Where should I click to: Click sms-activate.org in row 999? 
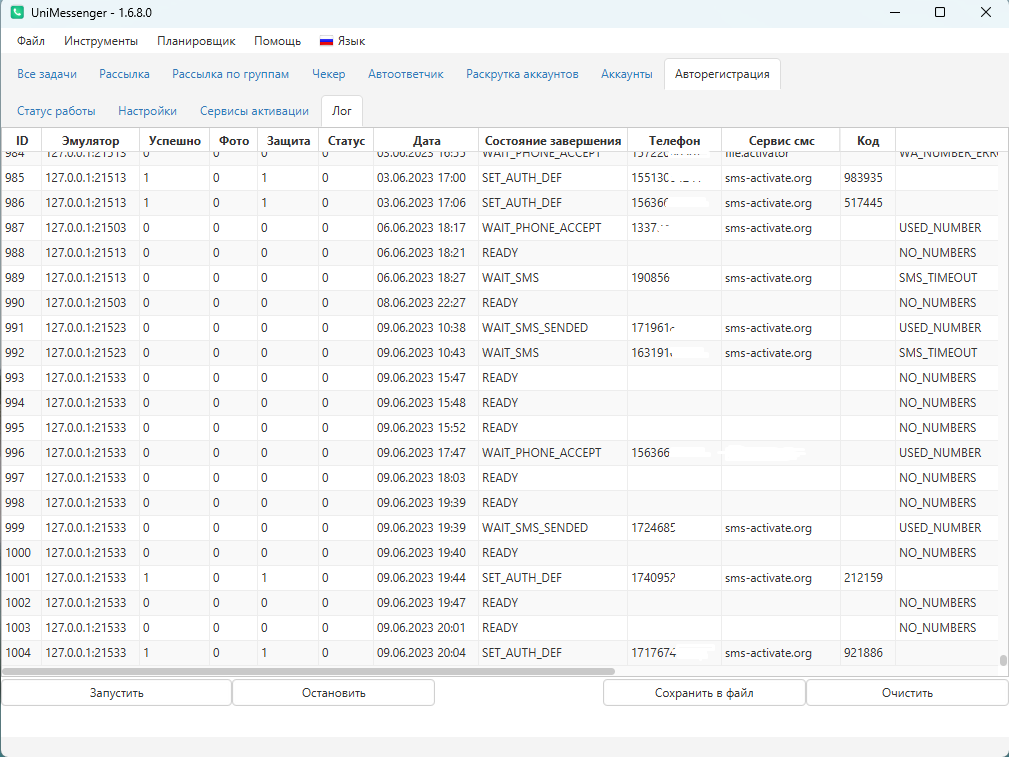pyautogui.click(x=768, y=528)
